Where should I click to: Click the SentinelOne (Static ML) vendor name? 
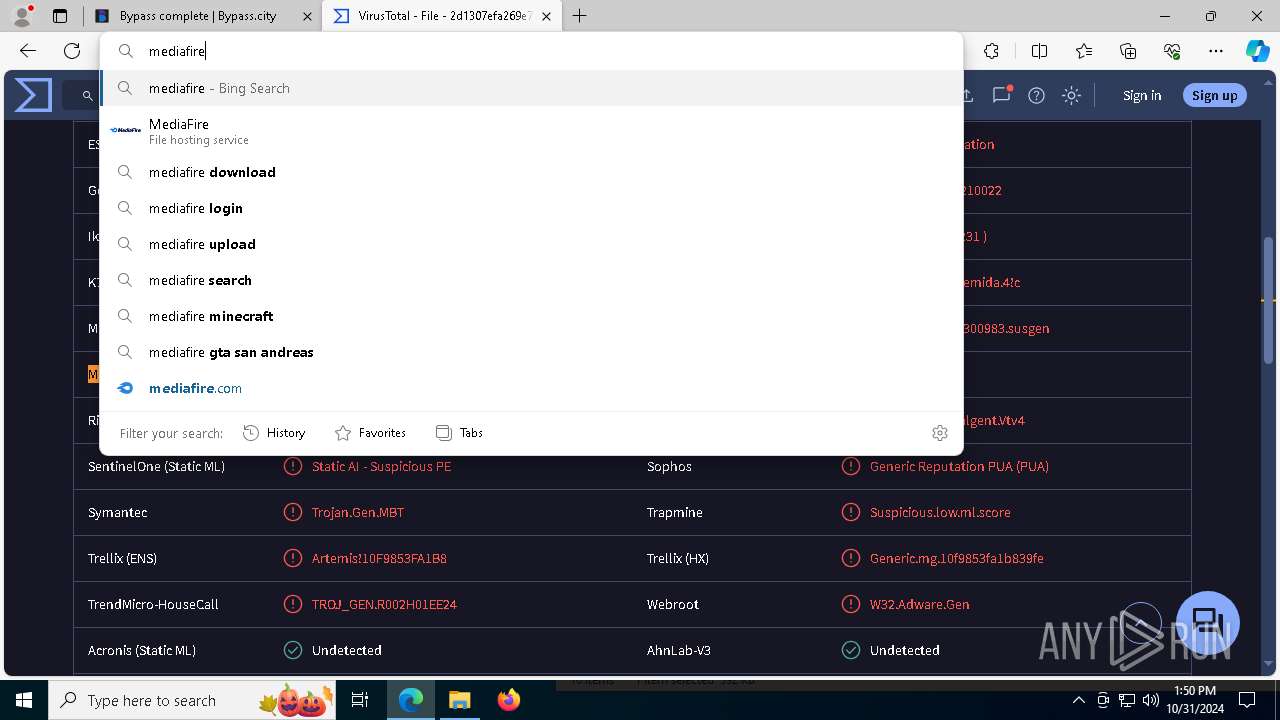point(156,466)
